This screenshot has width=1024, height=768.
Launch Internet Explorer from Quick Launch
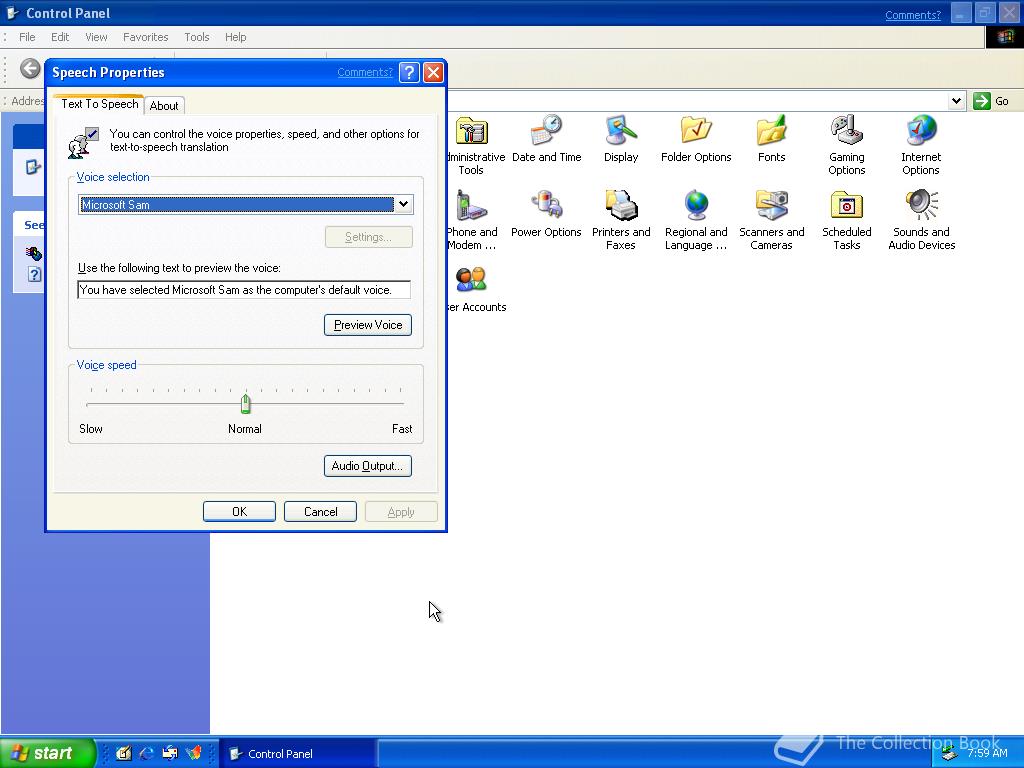tap(146, 753)
